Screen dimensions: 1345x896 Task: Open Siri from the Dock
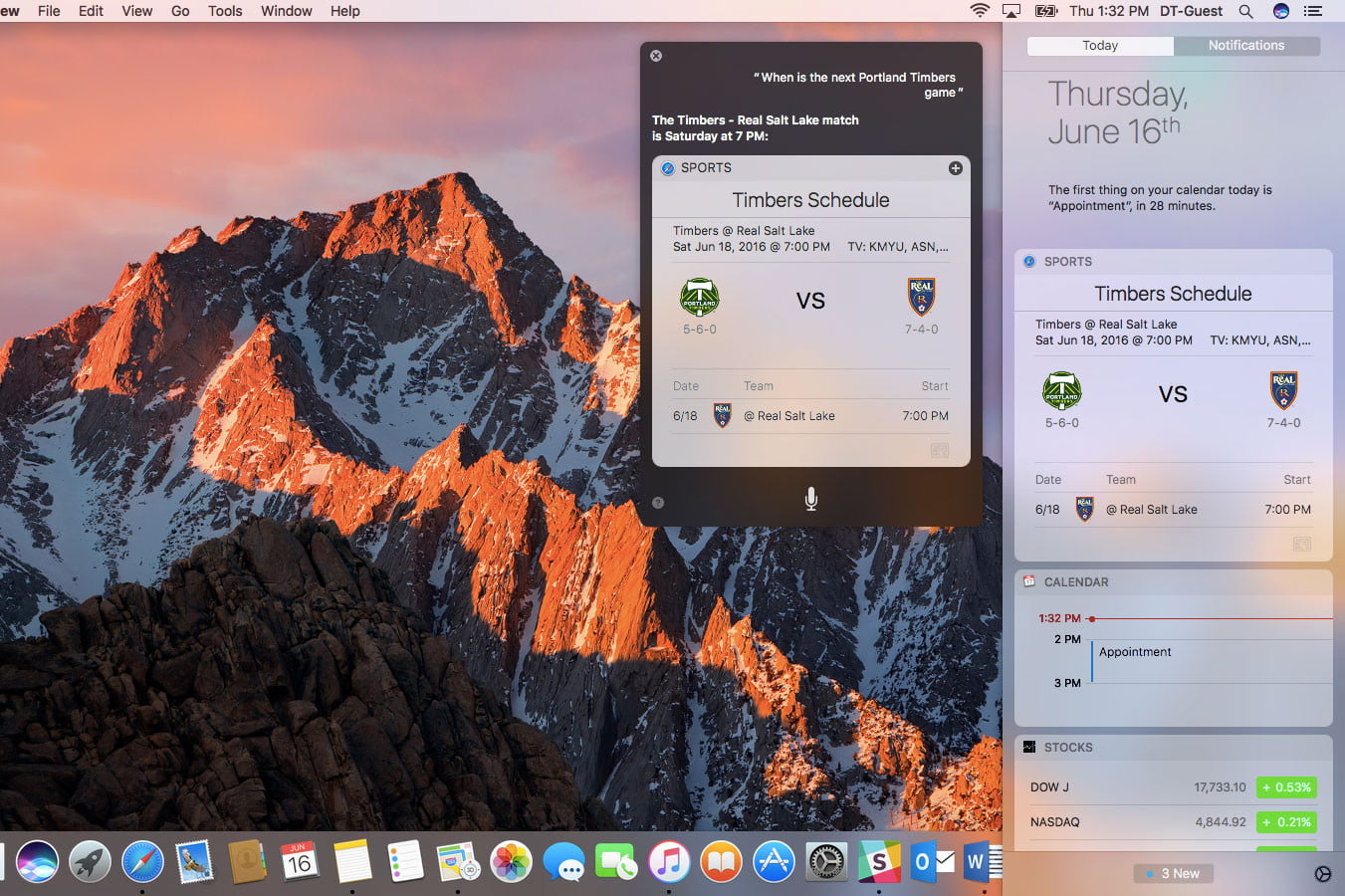(37, 862)
